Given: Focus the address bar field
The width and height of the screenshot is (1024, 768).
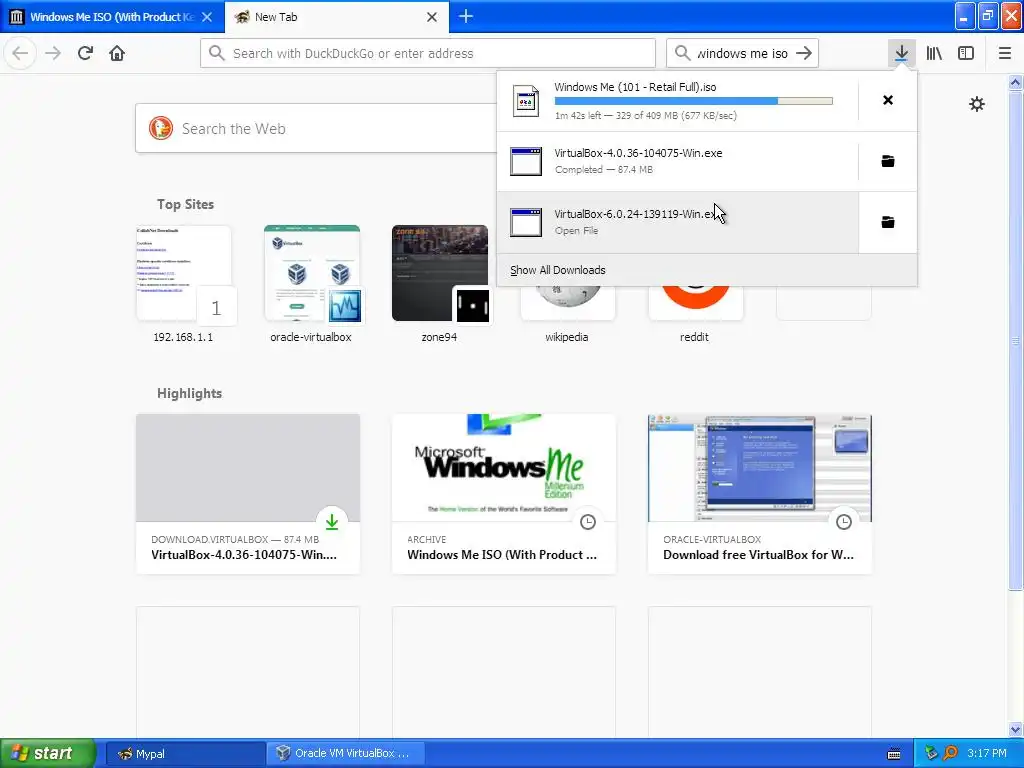Looking at the screenshot, I should click(x=428, y=53).
